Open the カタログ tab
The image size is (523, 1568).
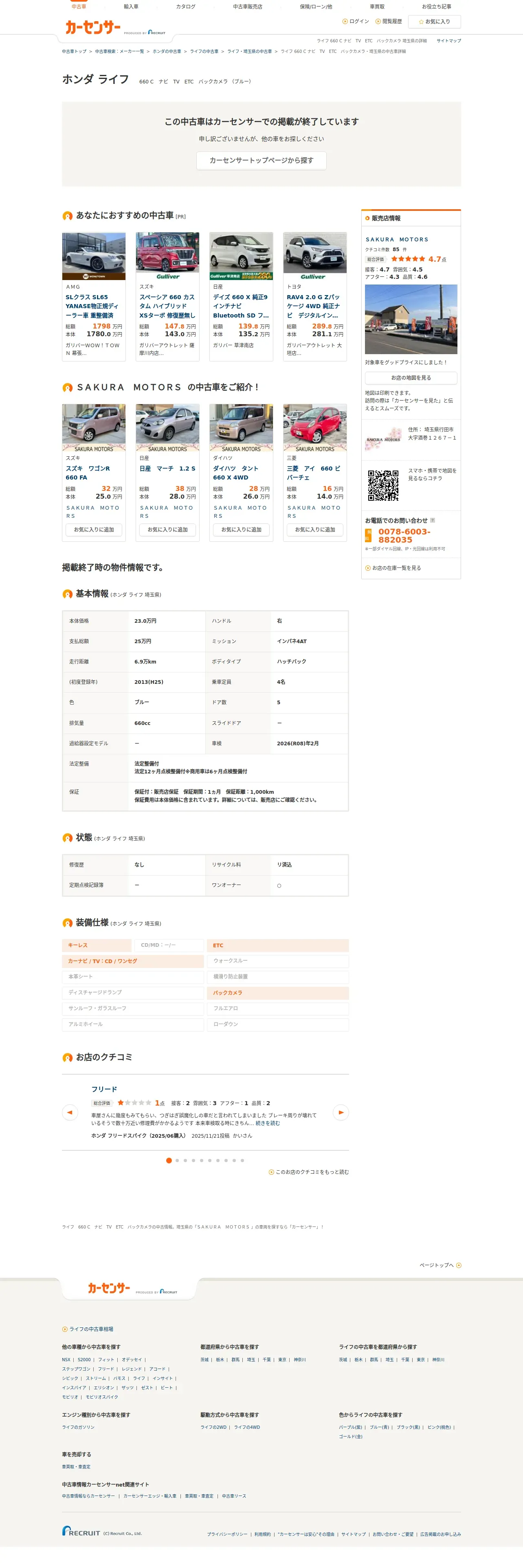click(186, 7)
